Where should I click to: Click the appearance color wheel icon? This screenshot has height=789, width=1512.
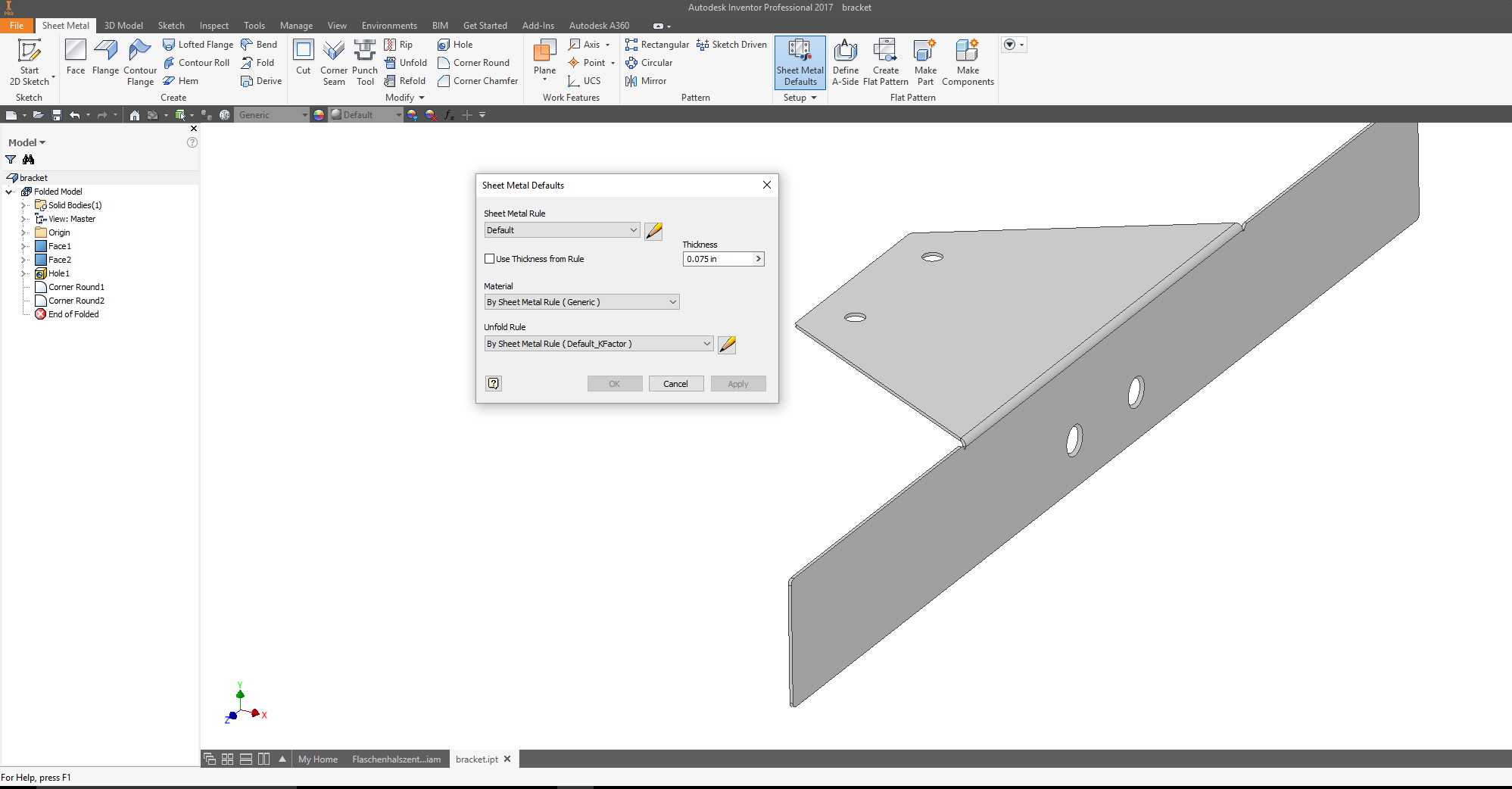pyautogui.click(x=319, y=115)
